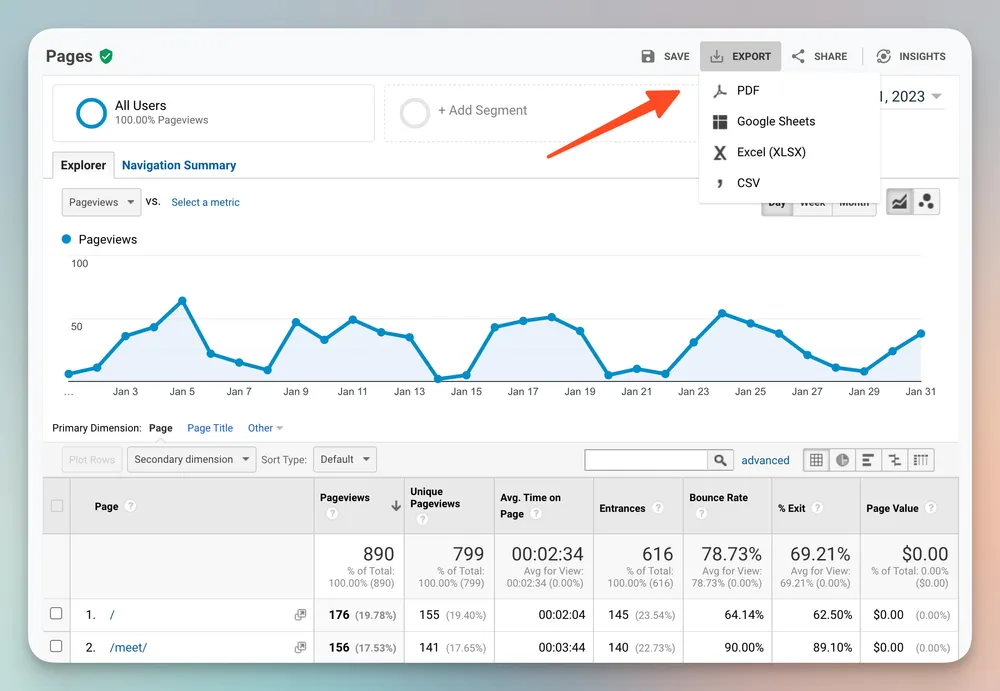
Task: Switch to the Navigation Summary tab
Action: (179, 165)
